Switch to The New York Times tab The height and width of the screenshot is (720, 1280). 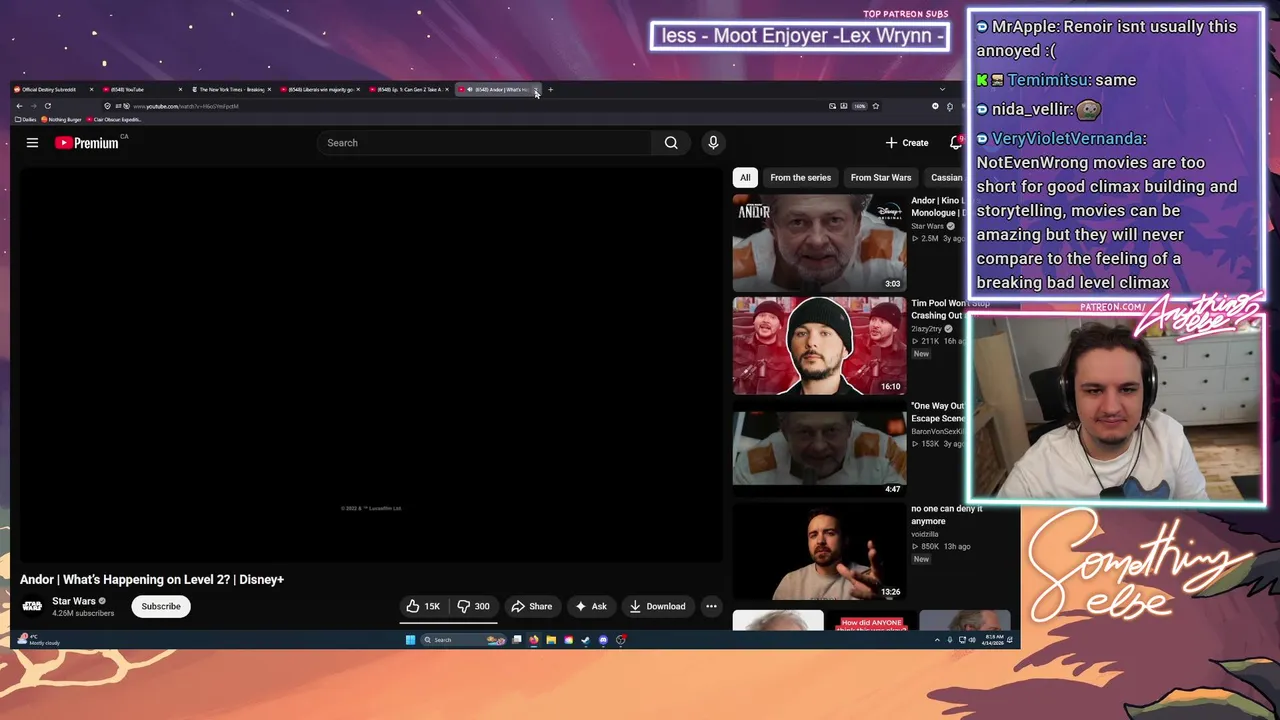click(x=230, y=90)
